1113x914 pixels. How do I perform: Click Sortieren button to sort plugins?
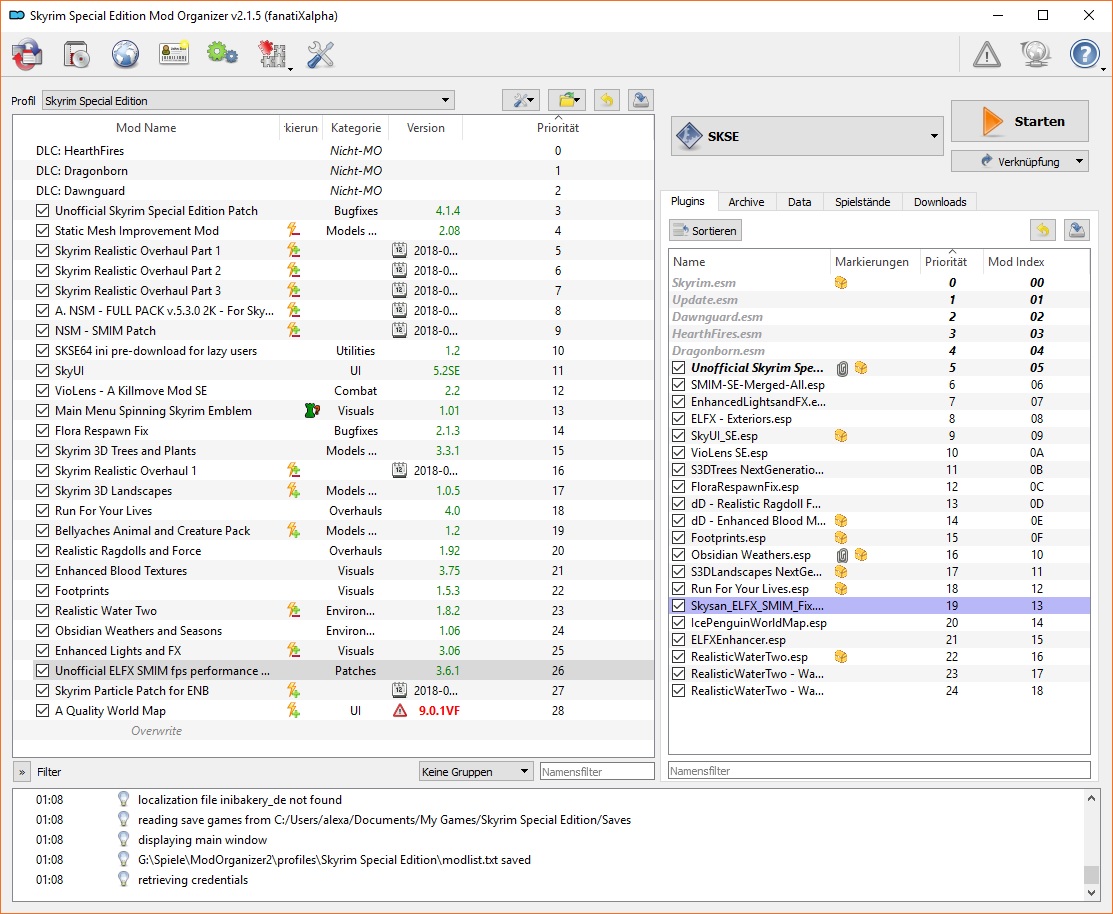coord(706,231)
